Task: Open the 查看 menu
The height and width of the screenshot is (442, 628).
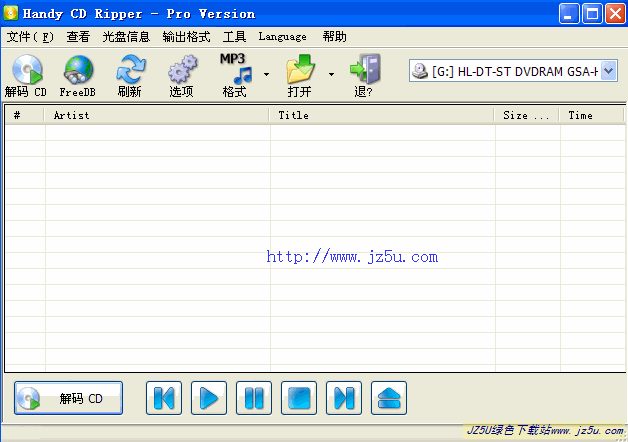Action: (78, 37)
